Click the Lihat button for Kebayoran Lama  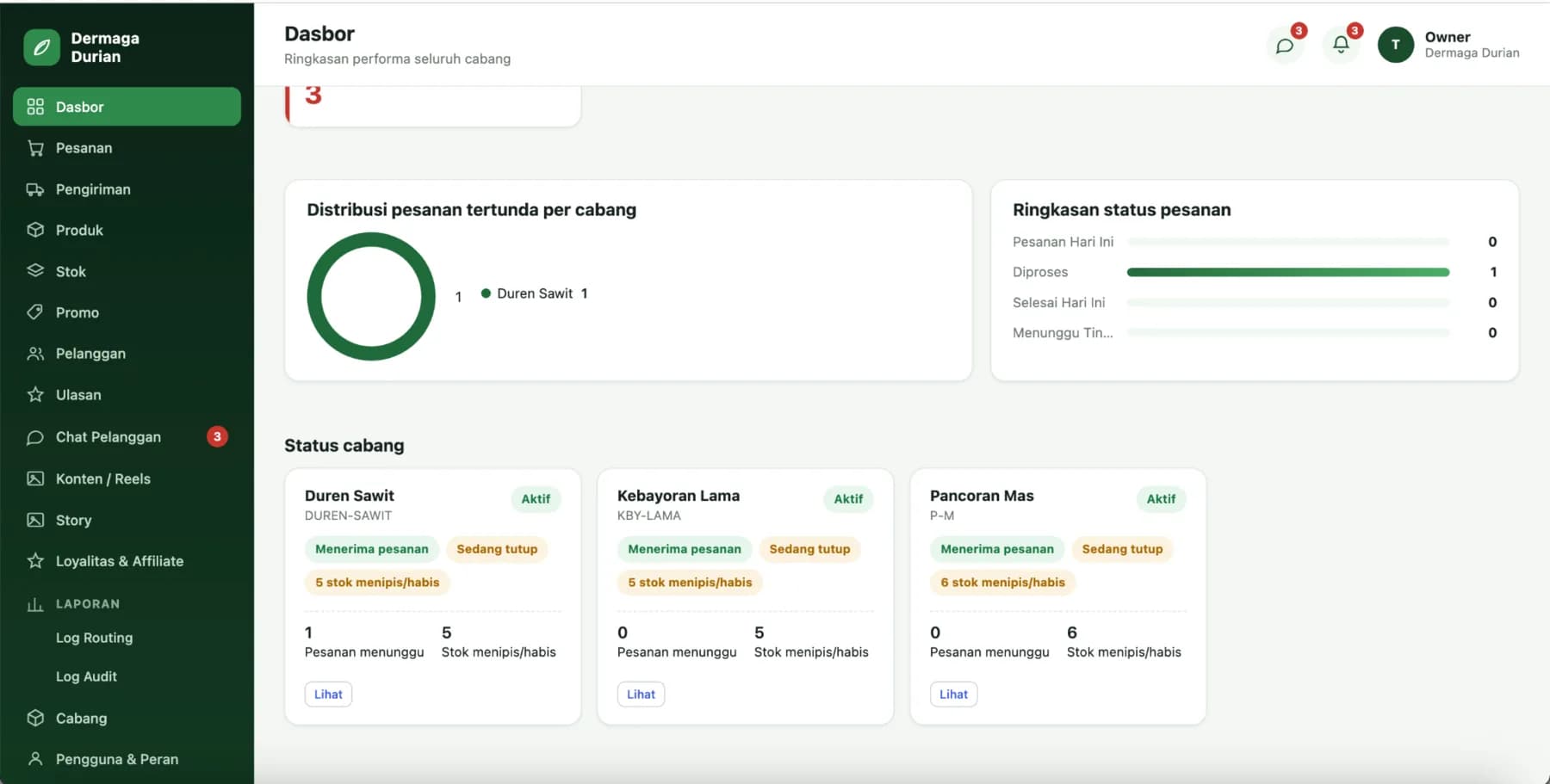pyautogui.click(x=641, y=694)
